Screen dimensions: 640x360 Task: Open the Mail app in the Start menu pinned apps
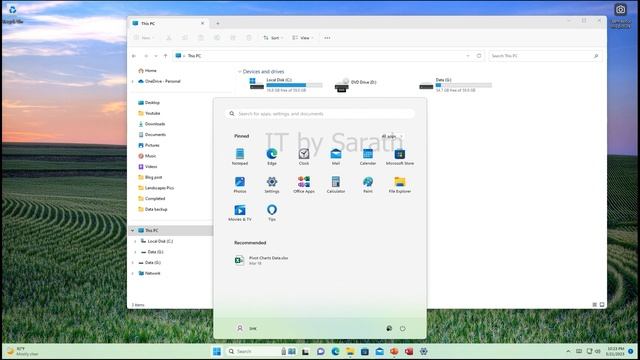pos(336,157)
